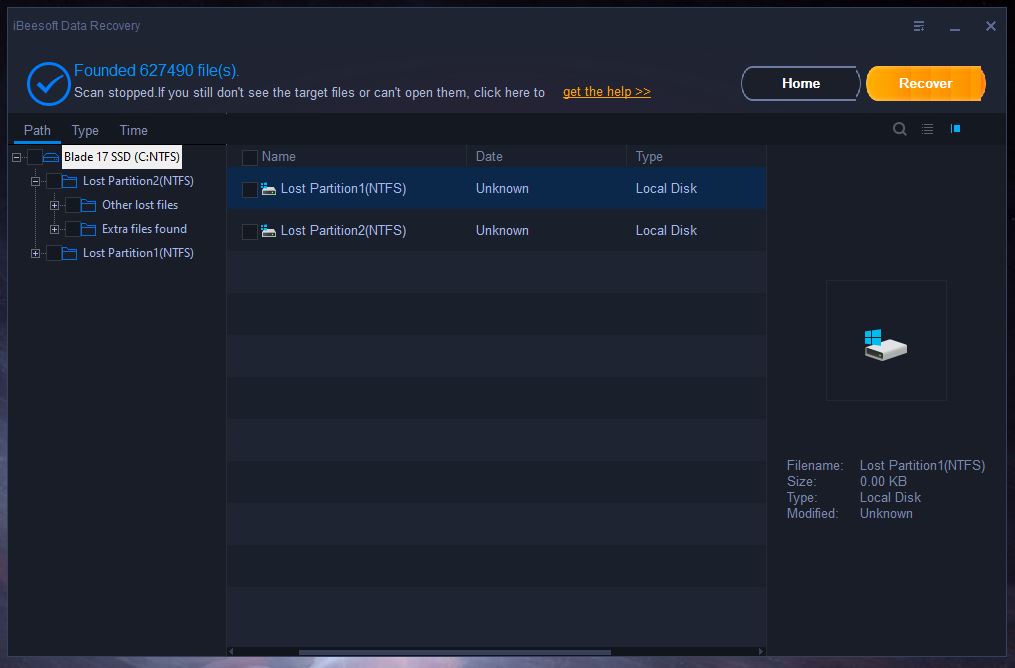The width and height of the screenshot is (1015, 668).
Task: Expand the Other lost files tree node
Action: pyautogui.click(x=54, y=205)
